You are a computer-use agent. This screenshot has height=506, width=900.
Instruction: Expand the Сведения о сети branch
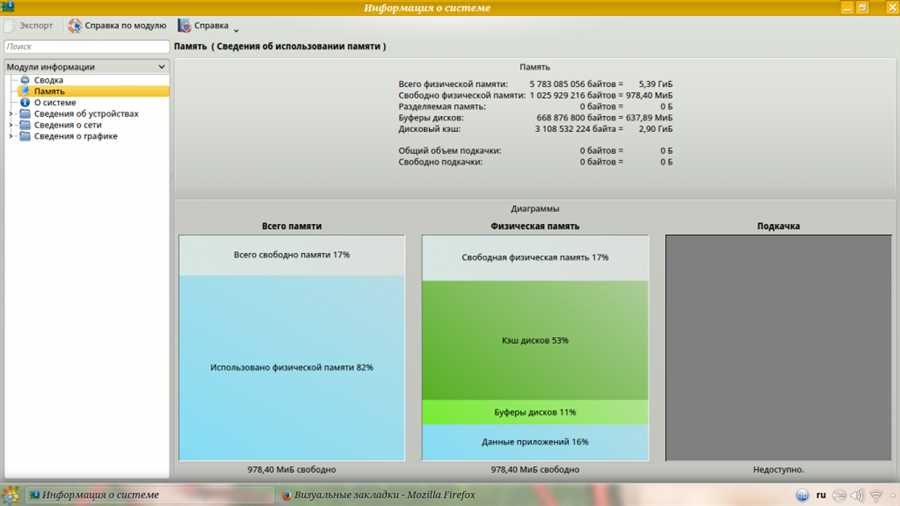coord(11,125)
